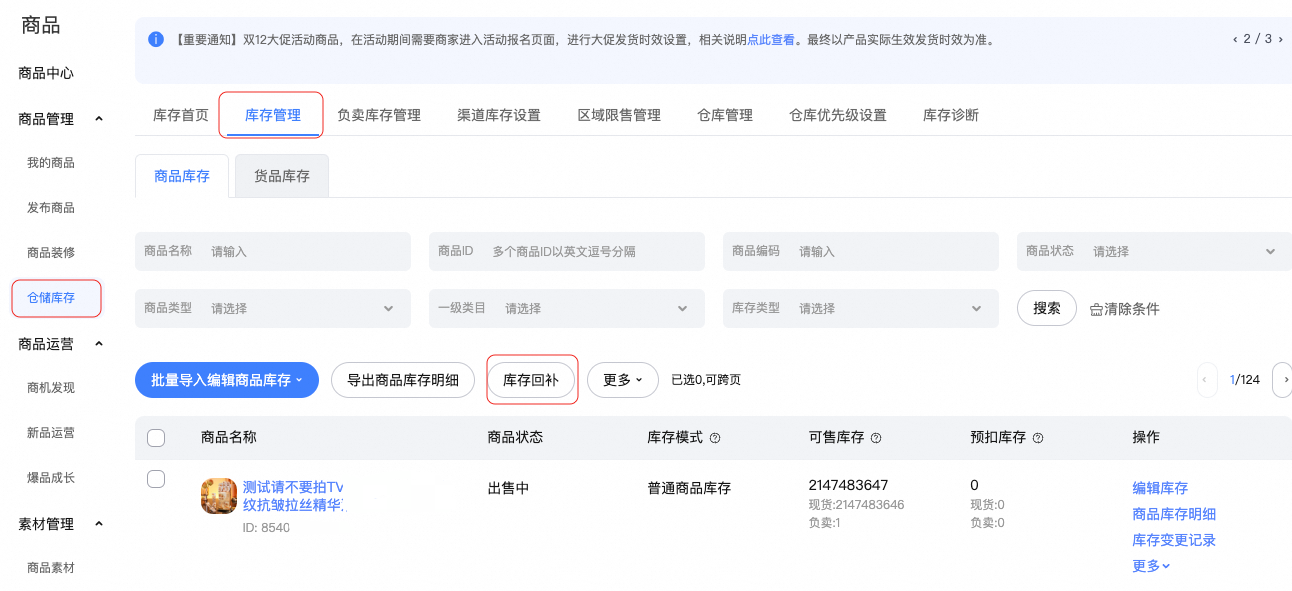Click the 出售中 status text
The image size is (1292, 591).
point(508,488)
